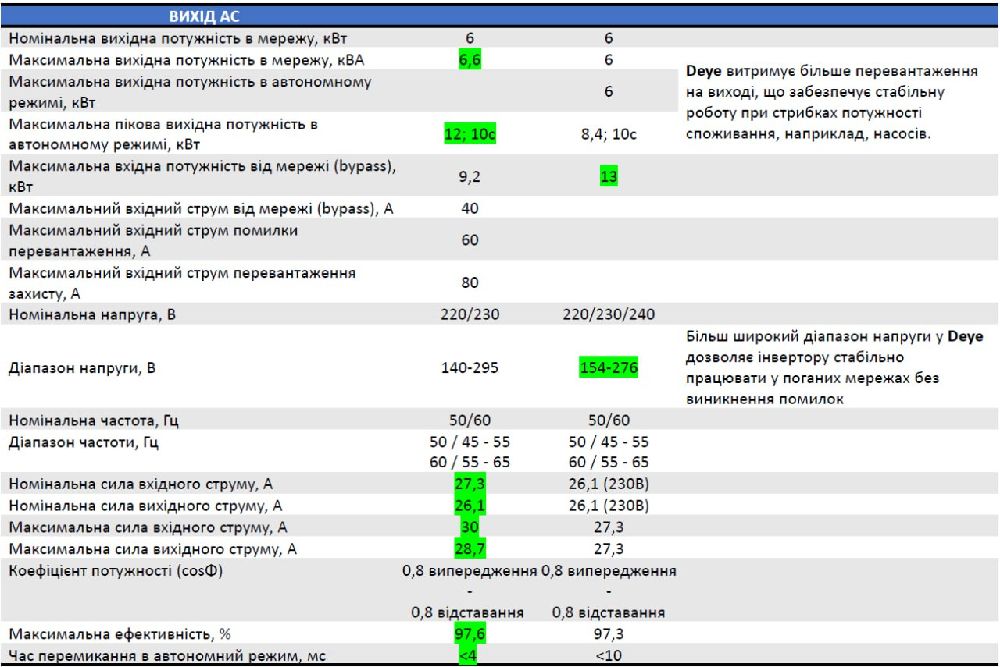Select the green 97,6 efficiency cell
The height and width of the screenshot is (667, 1000).
point(470,635)
